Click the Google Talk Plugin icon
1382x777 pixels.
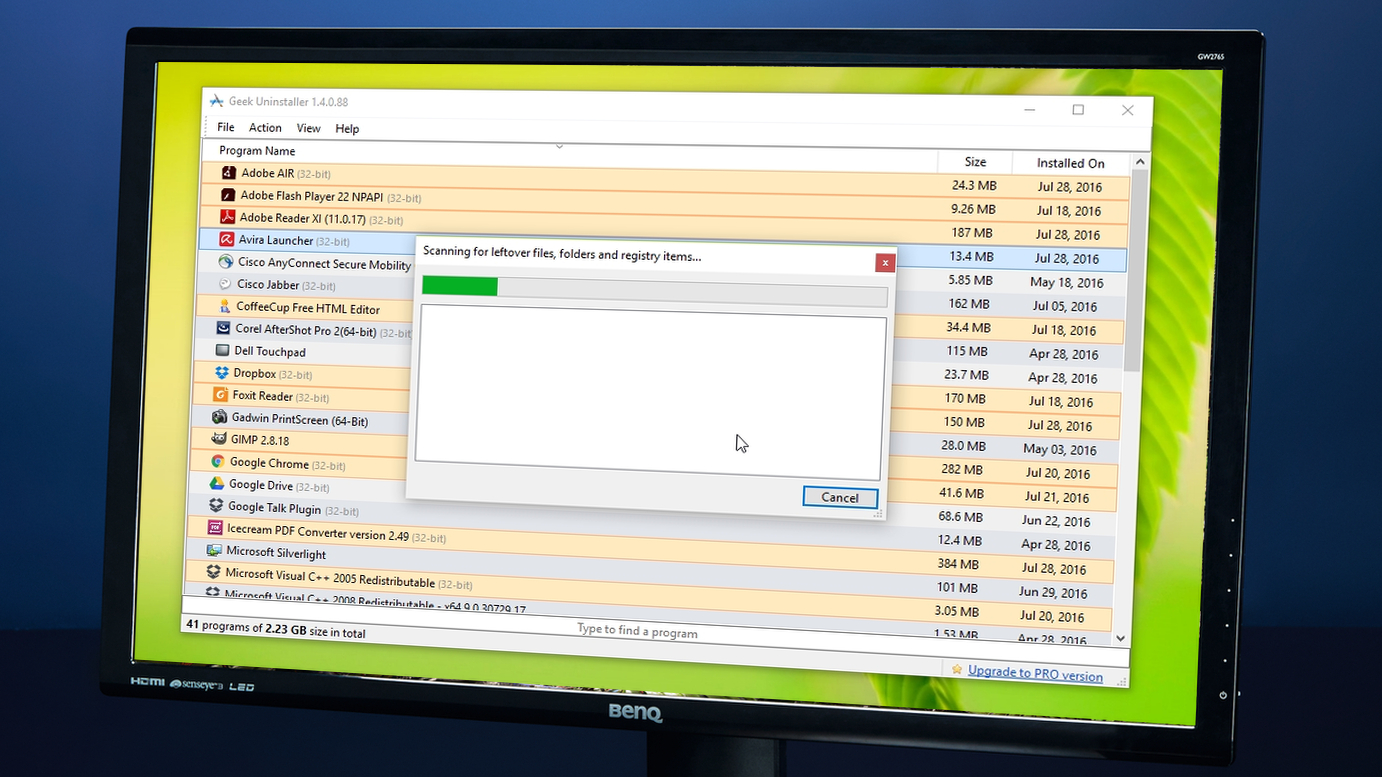tap(215, 506)
